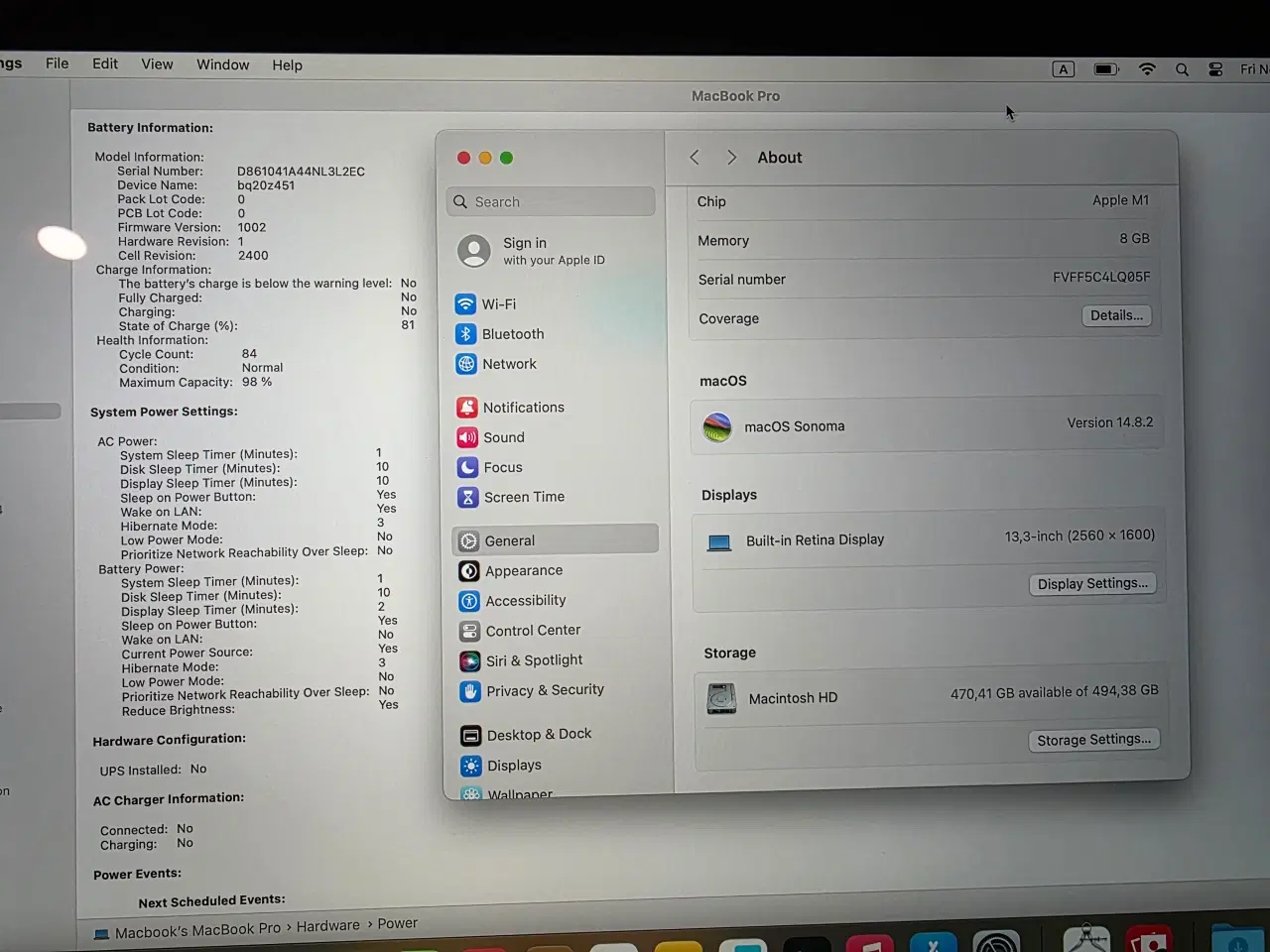Open Accessibility settings
This screenshot has height=952, width=1270.
tap(525, 600)
